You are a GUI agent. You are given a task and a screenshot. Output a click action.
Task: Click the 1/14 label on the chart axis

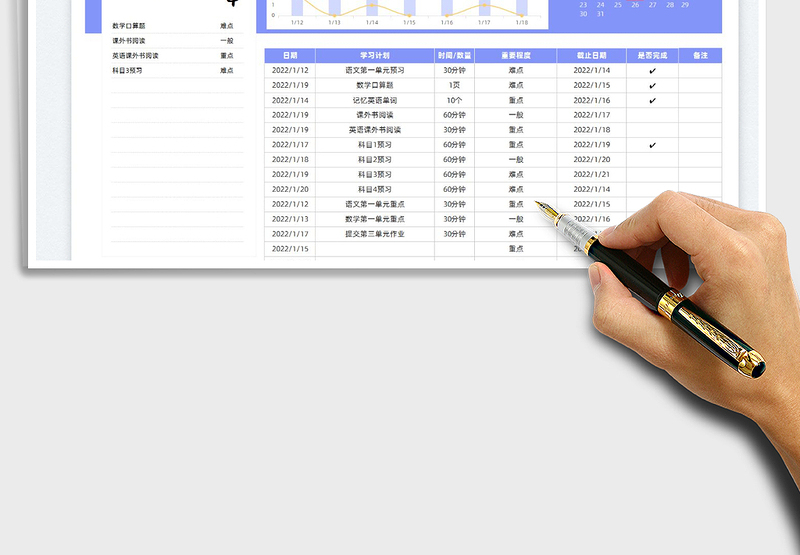(x=372, y=21)
